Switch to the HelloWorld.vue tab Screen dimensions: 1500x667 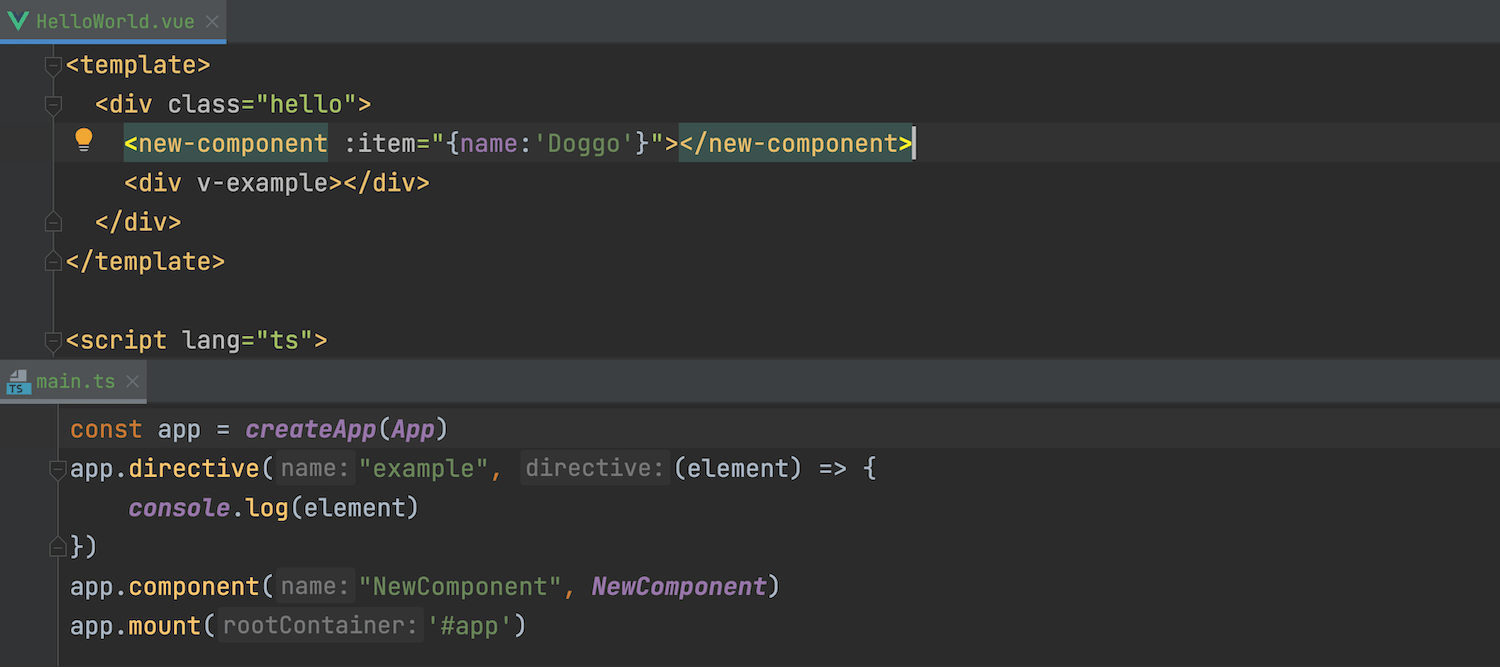tap(115, 21)
